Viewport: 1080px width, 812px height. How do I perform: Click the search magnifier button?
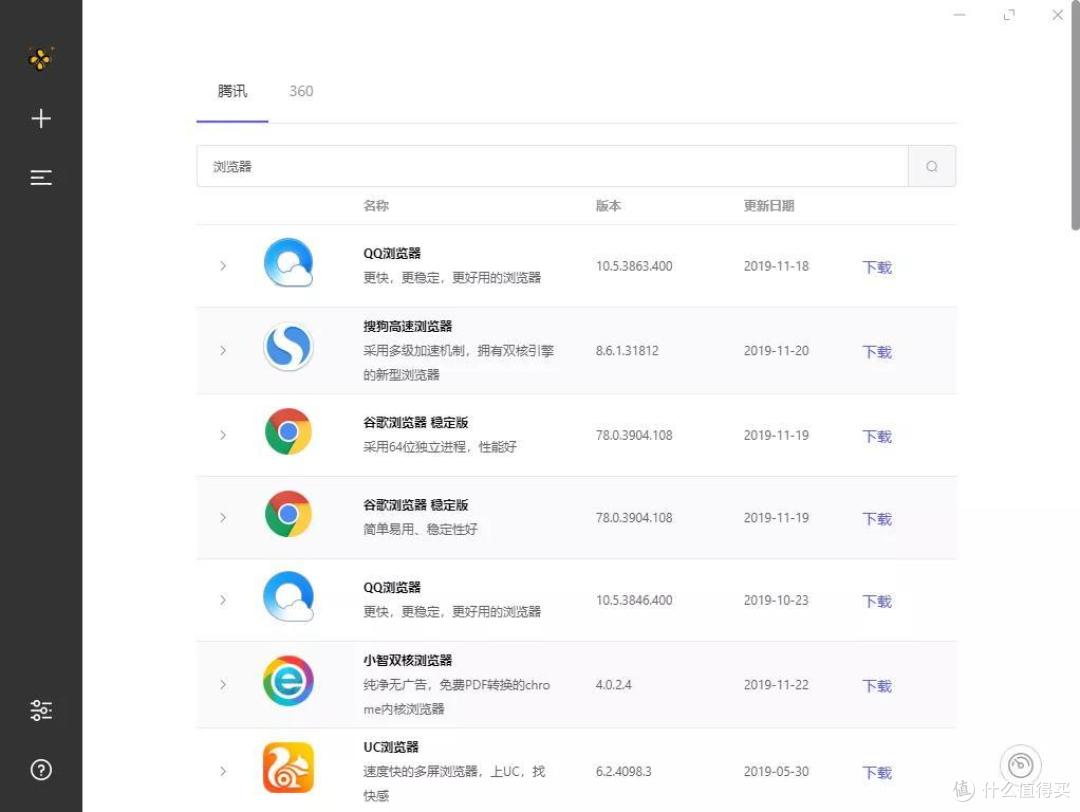pos(932,166)
